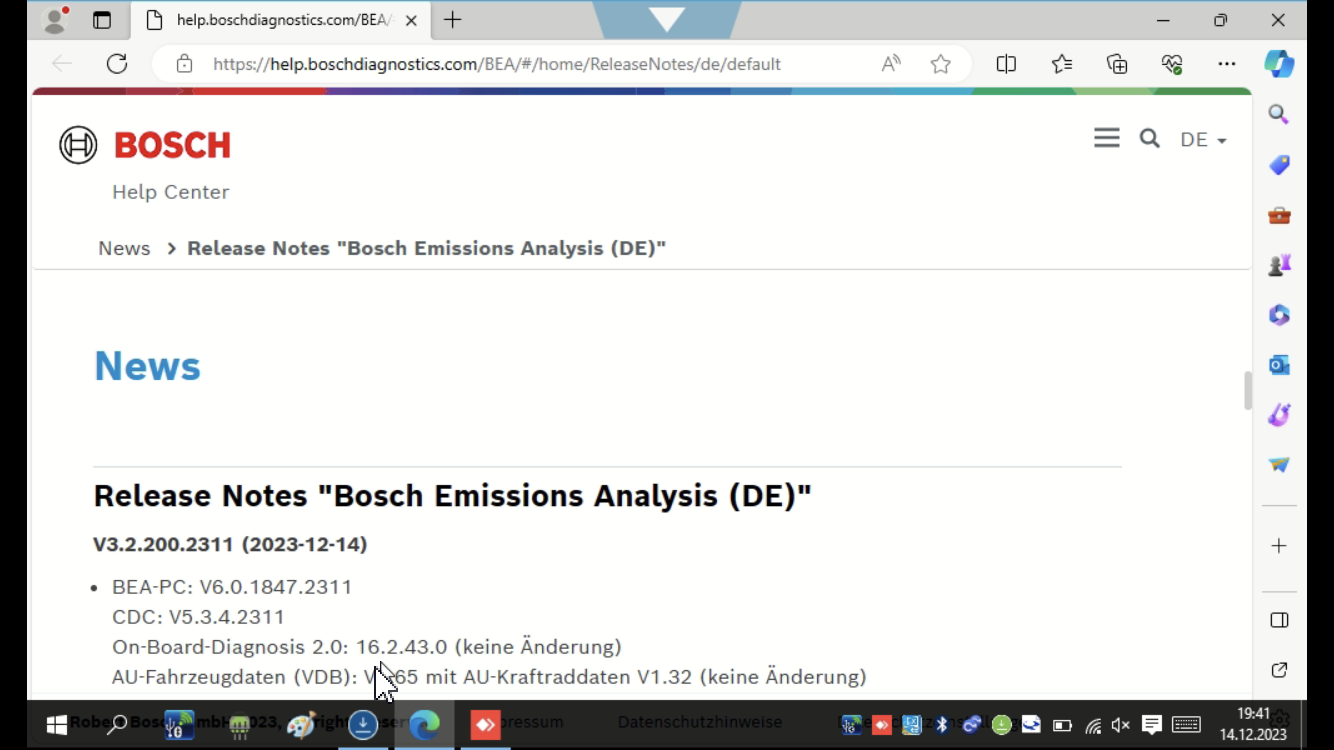
Task: Open Windows taskbar search
Action: point(117,725)
